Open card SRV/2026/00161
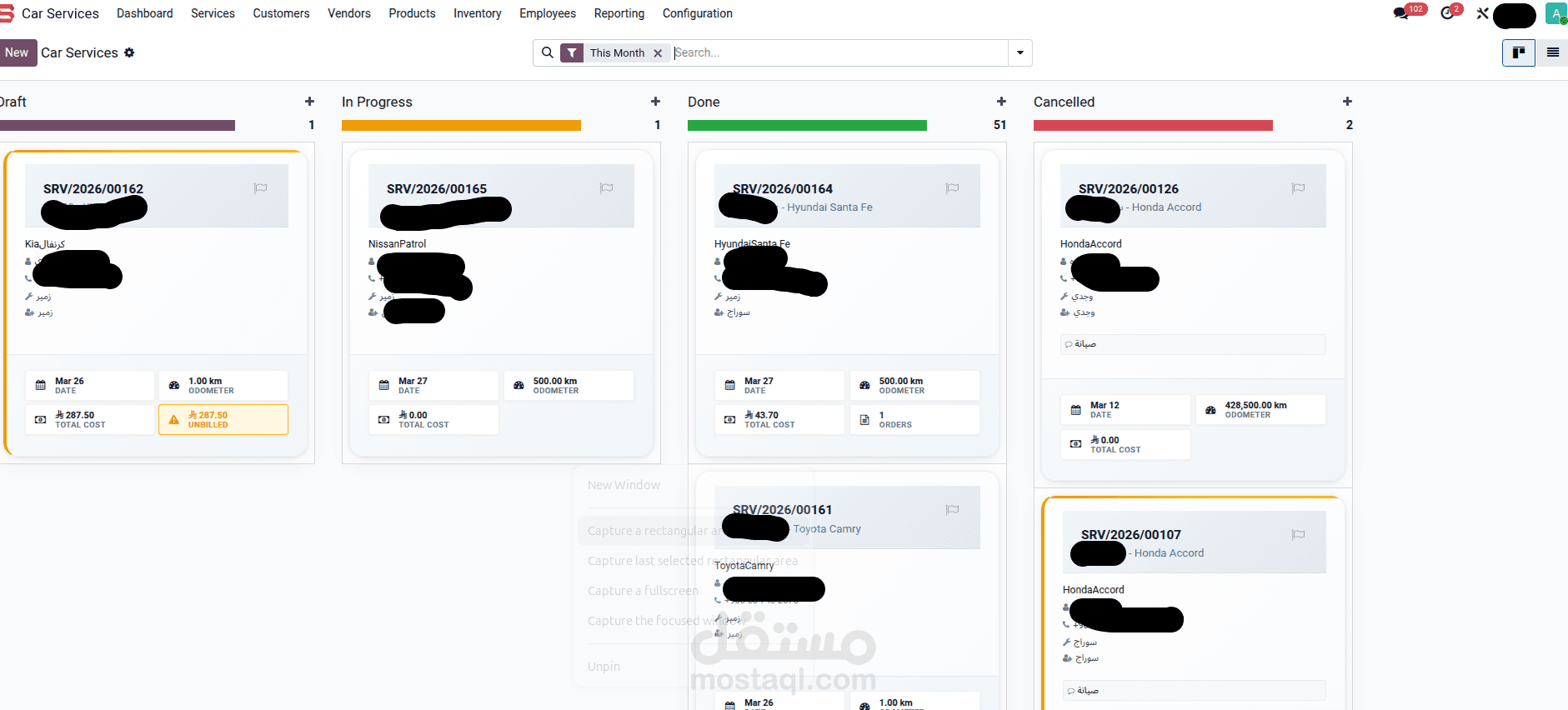Viewport: 1568px width, 710px height. click(847, 592)
